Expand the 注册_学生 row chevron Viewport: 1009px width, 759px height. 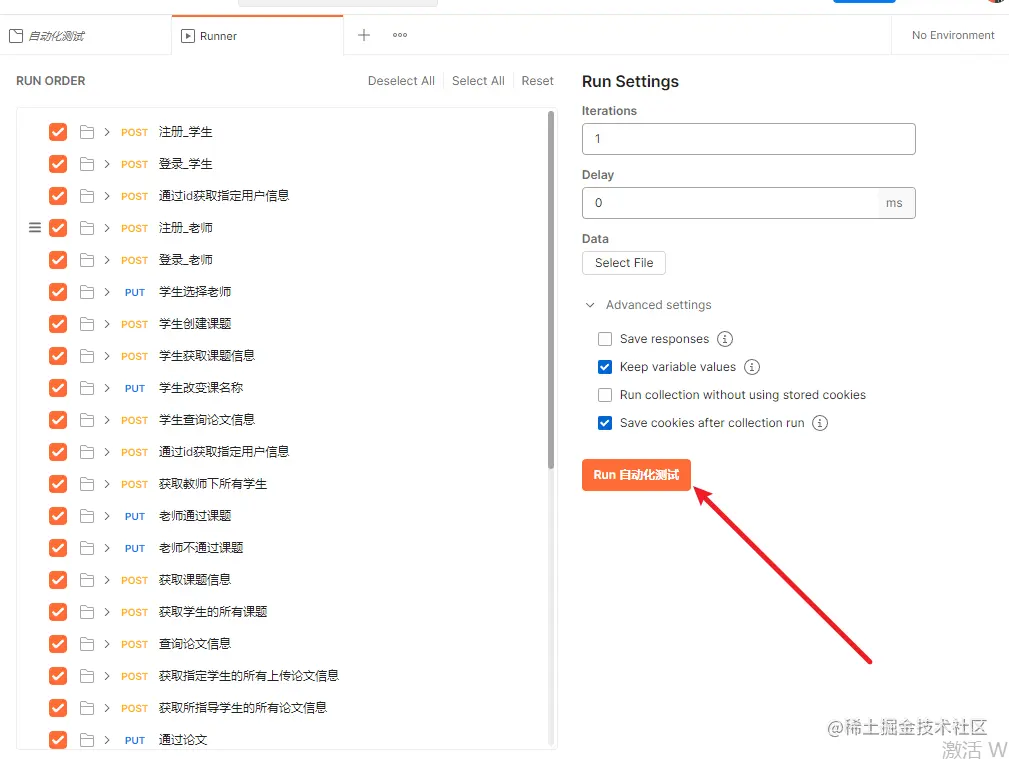click(107, 132)
